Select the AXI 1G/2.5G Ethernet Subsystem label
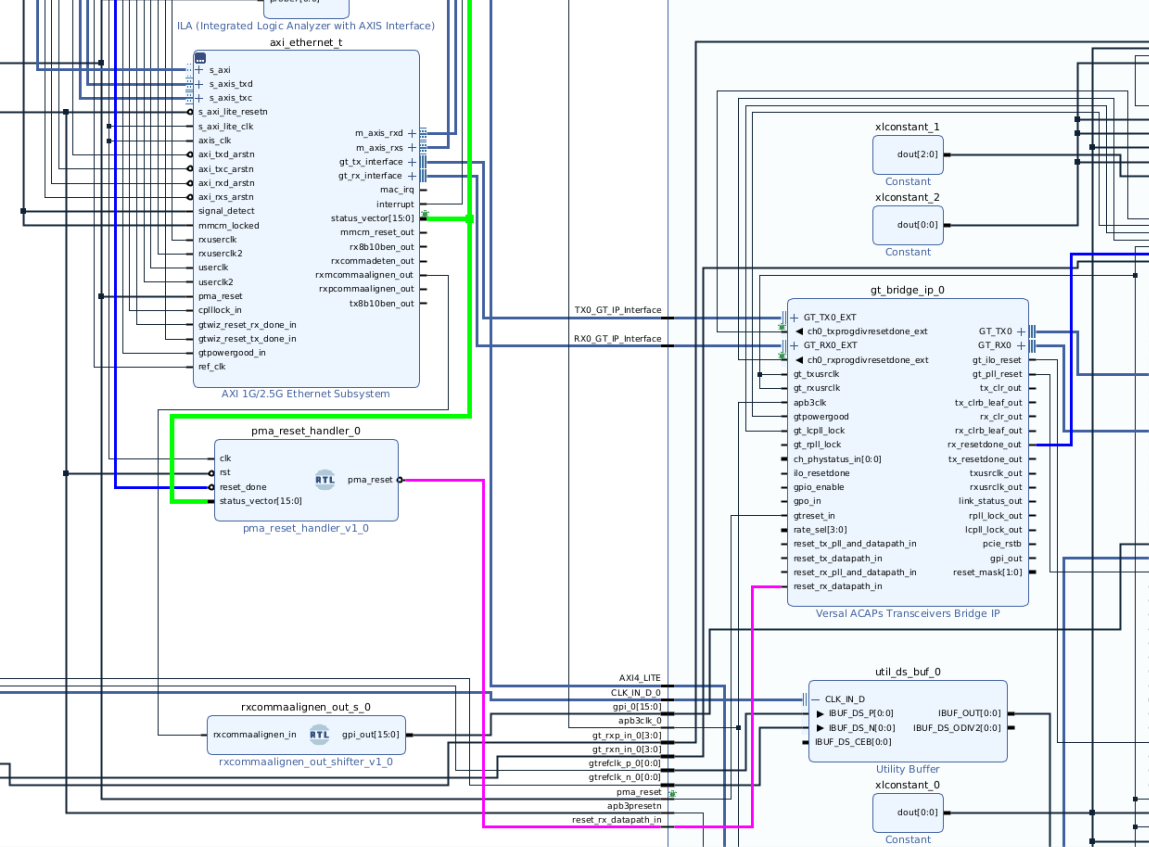The image size is (1149, 847). (x=305, y=394)
